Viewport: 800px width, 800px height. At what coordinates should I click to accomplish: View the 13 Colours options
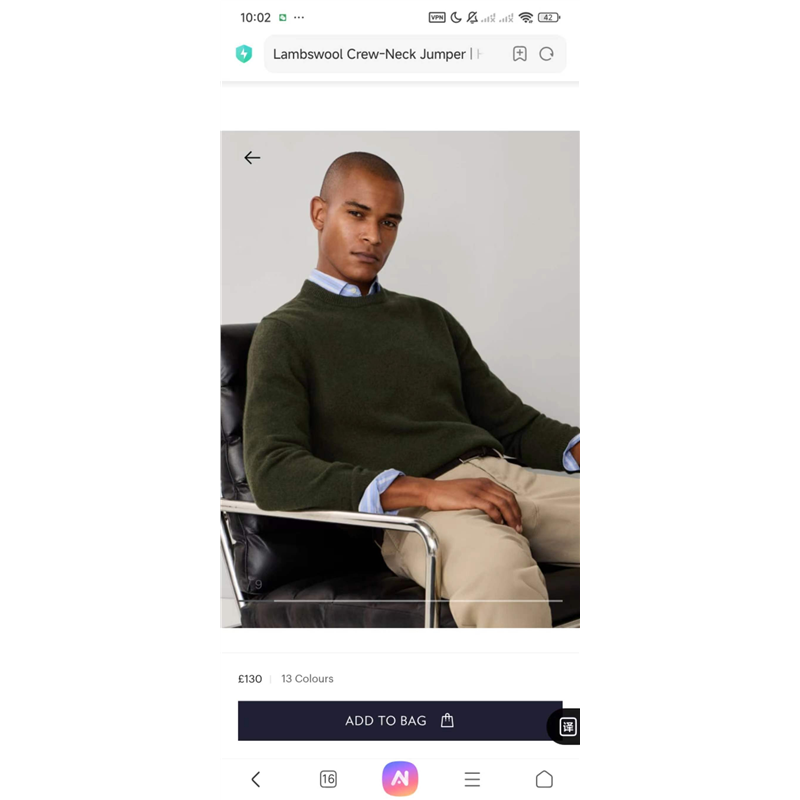click(307, 679)
